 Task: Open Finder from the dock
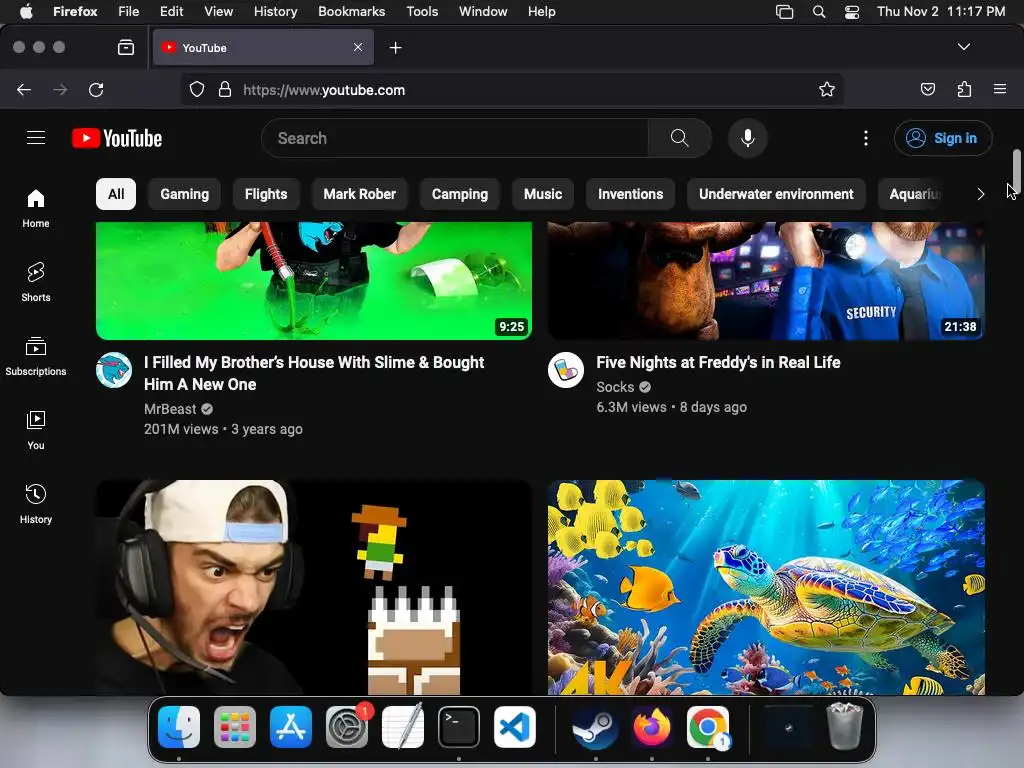click(x=178, y=727)
